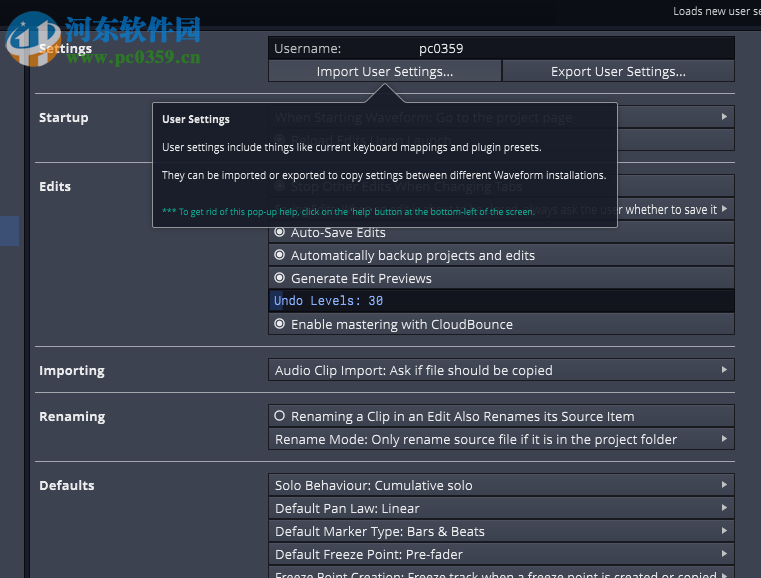
Task: Click the Defaults section label
Action: (x=66, y=486)
